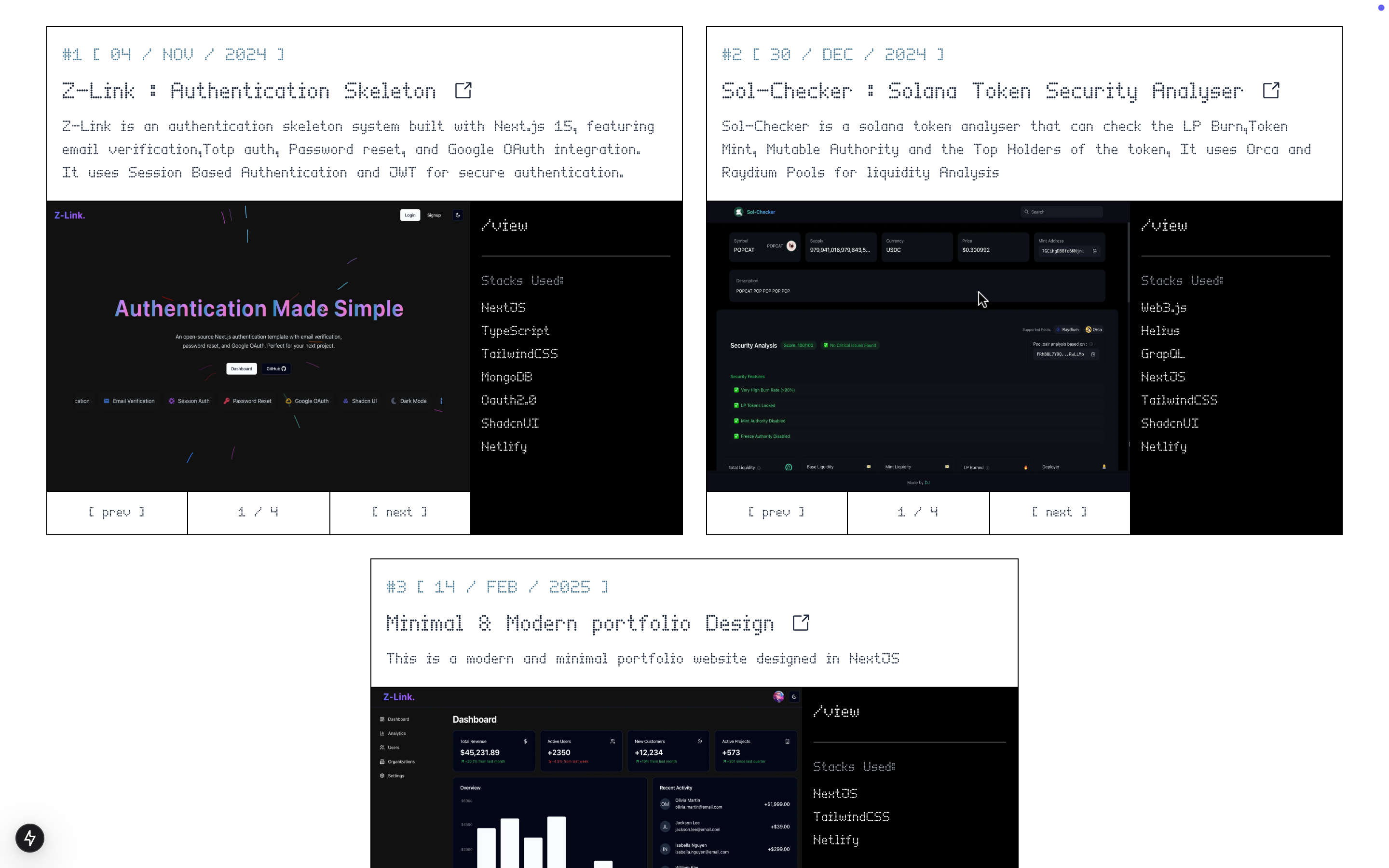Toggle moon icon in dashboard preview header
Viewport: 1389px width, 868px height.
pos(794,696)
